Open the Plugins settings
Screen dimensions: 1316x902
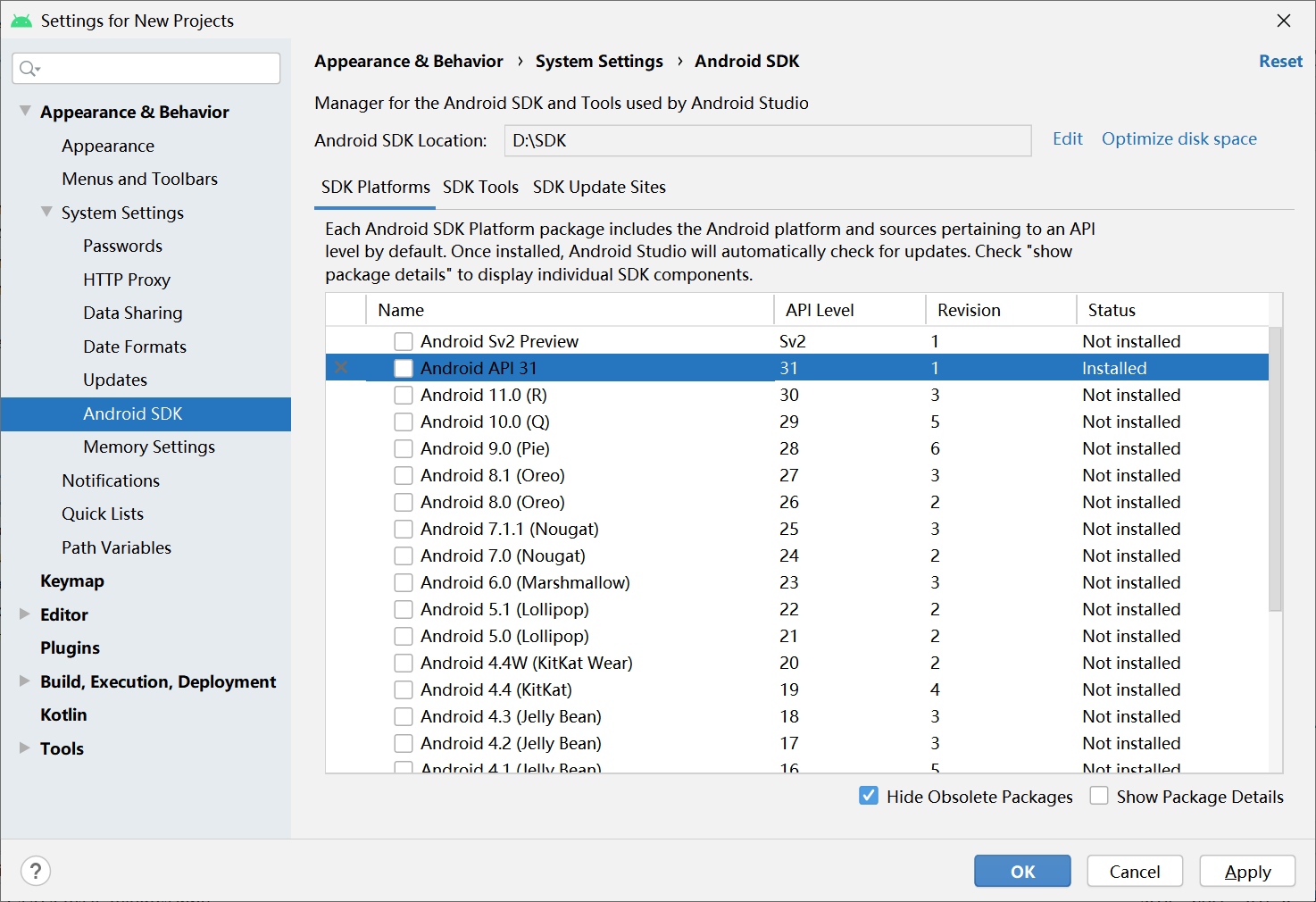tap(70, 647)
